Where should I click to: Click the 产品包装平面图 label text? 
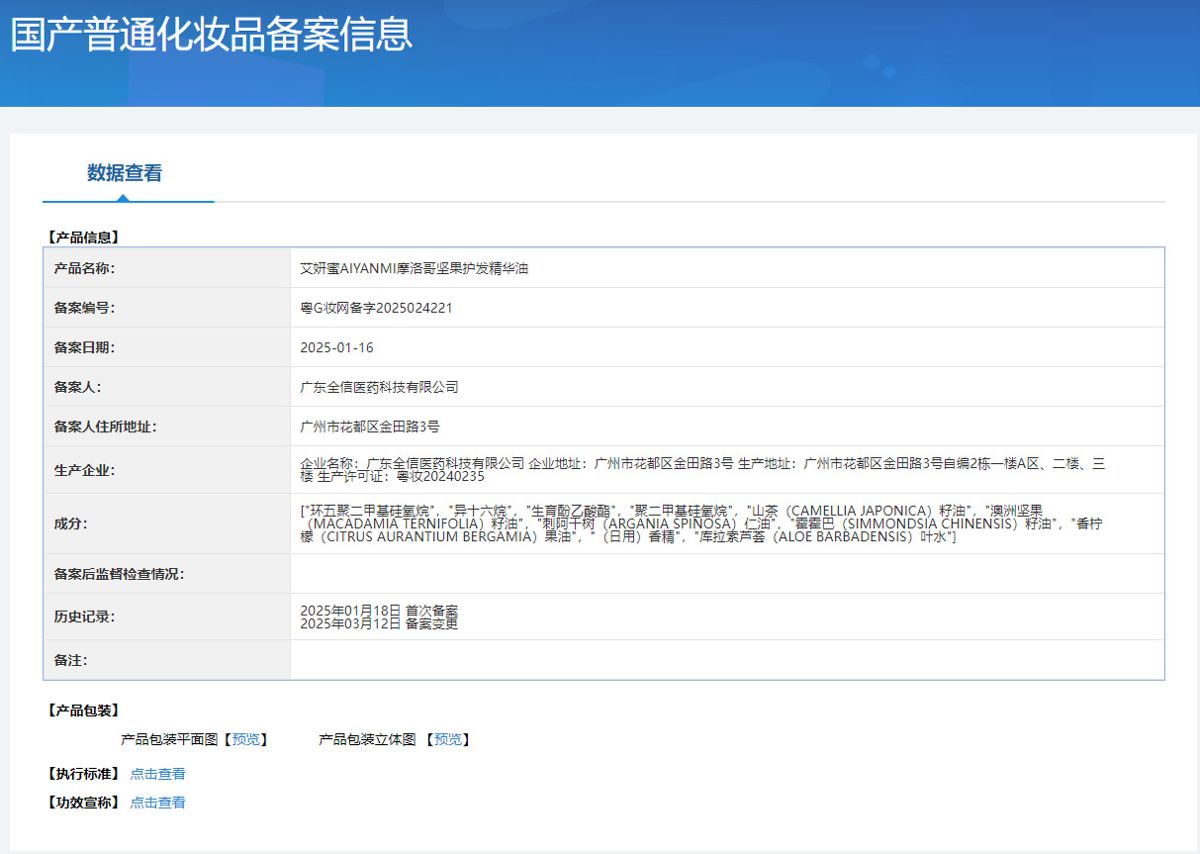pos(169,739)
